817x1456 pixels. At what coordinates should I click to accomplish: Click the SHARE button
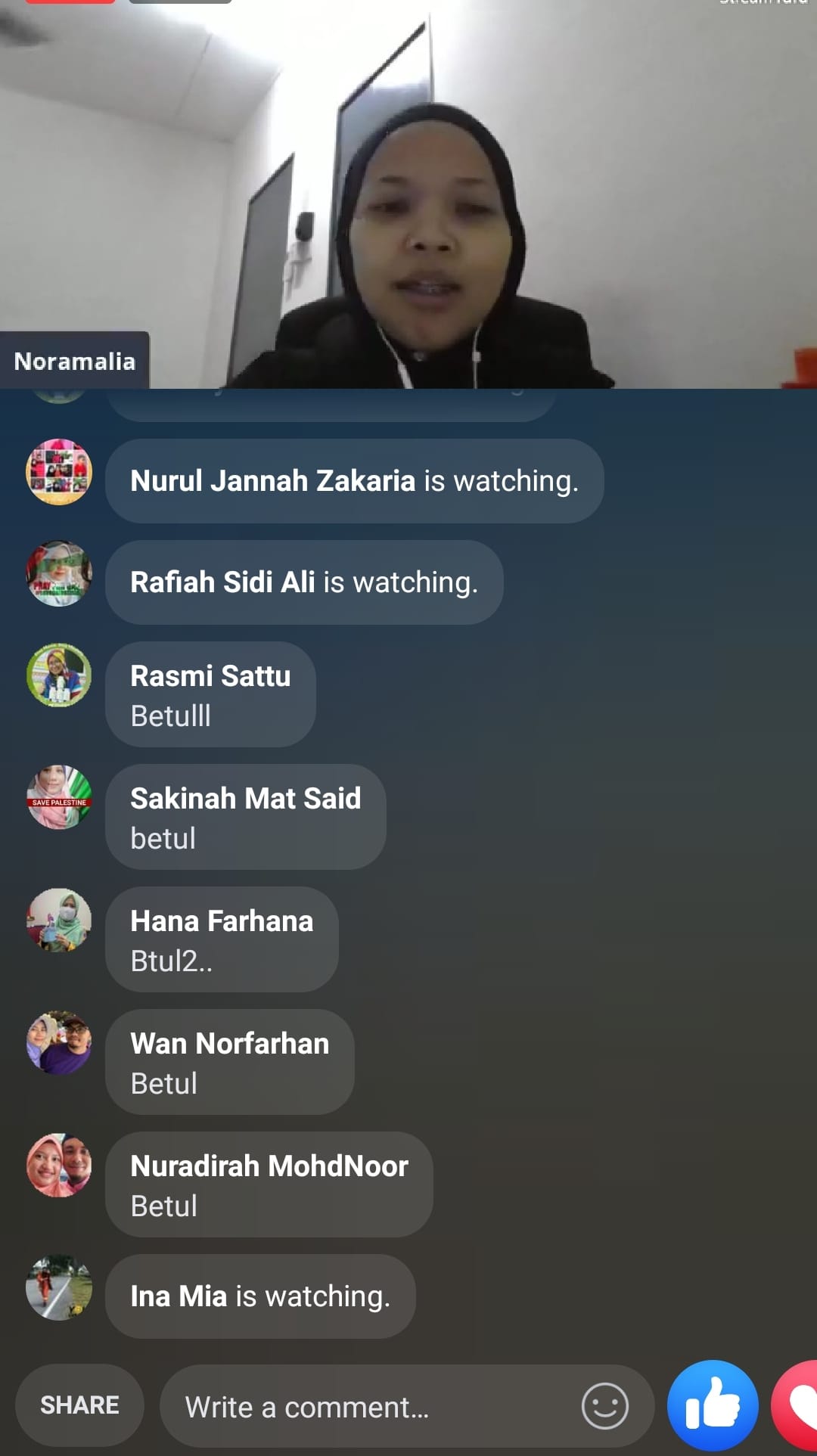pos(79,1405)
